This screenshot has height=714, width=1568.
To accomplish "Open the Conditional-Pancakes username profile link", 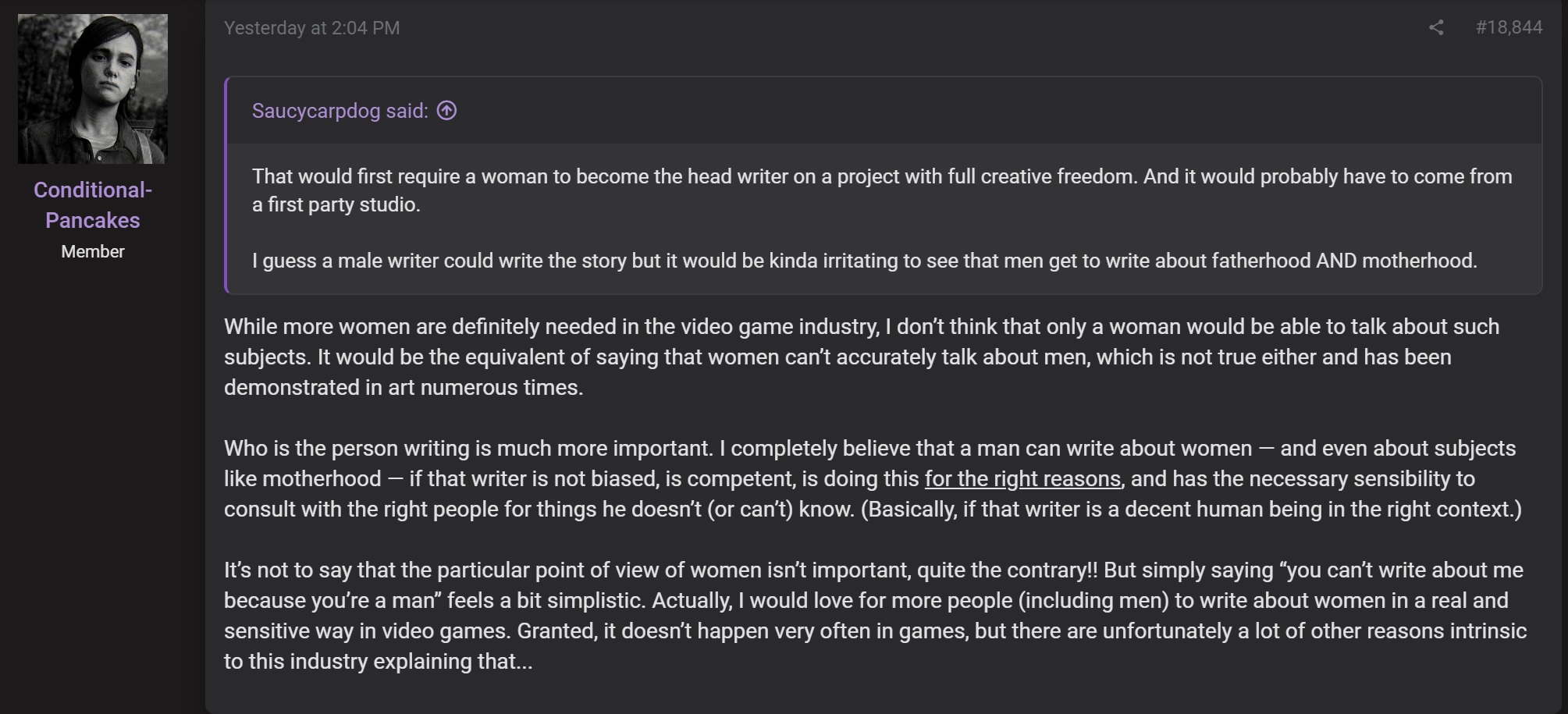I will pyautogui.click(x=93, y=204).
